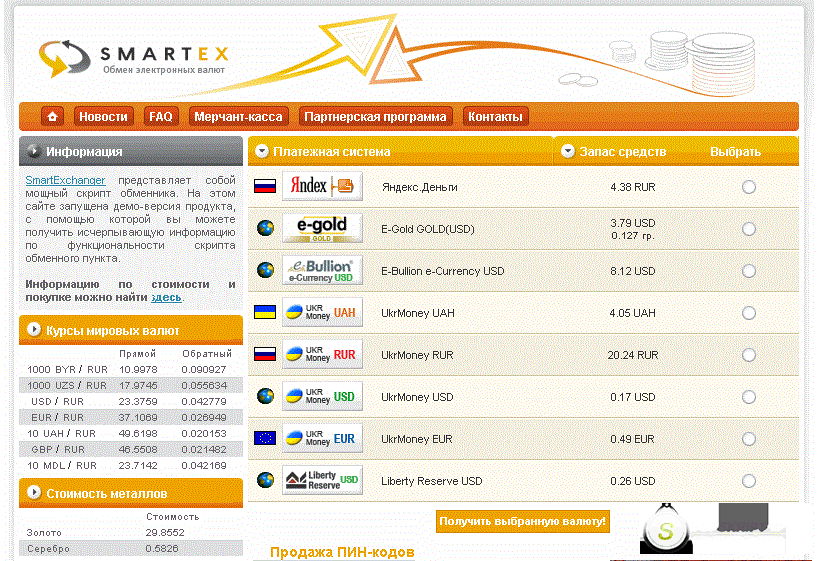819x561 pixels.
Task: Select UkrMoney USD radio button
Action: [x=748, y=397]
